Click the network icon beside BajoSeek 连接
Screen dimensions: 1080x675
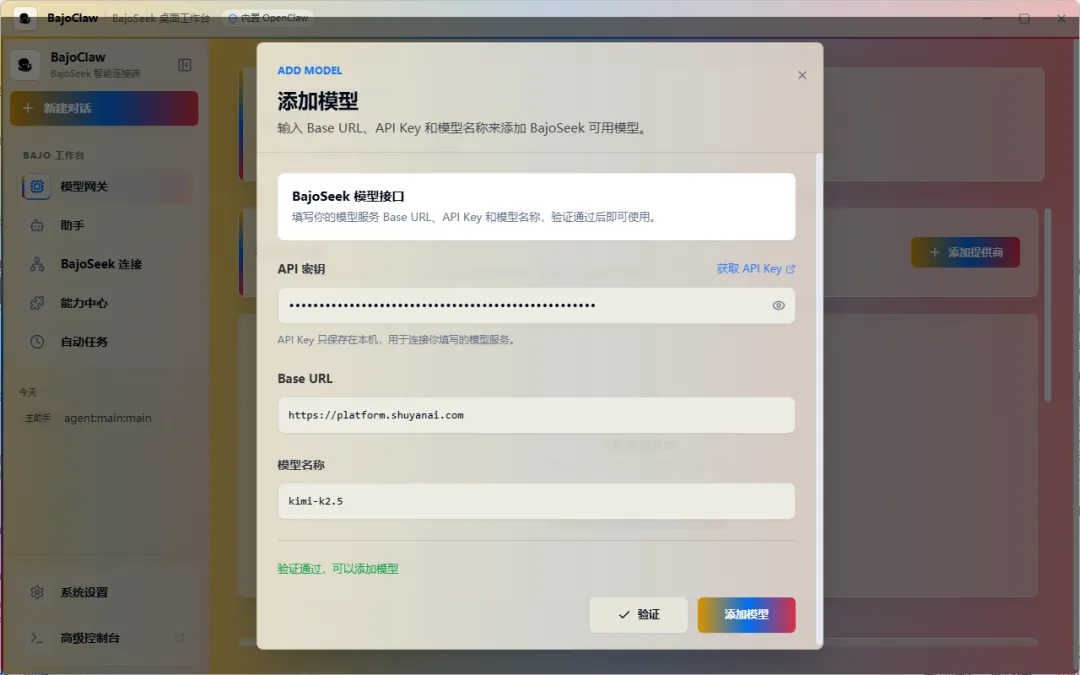37,264
